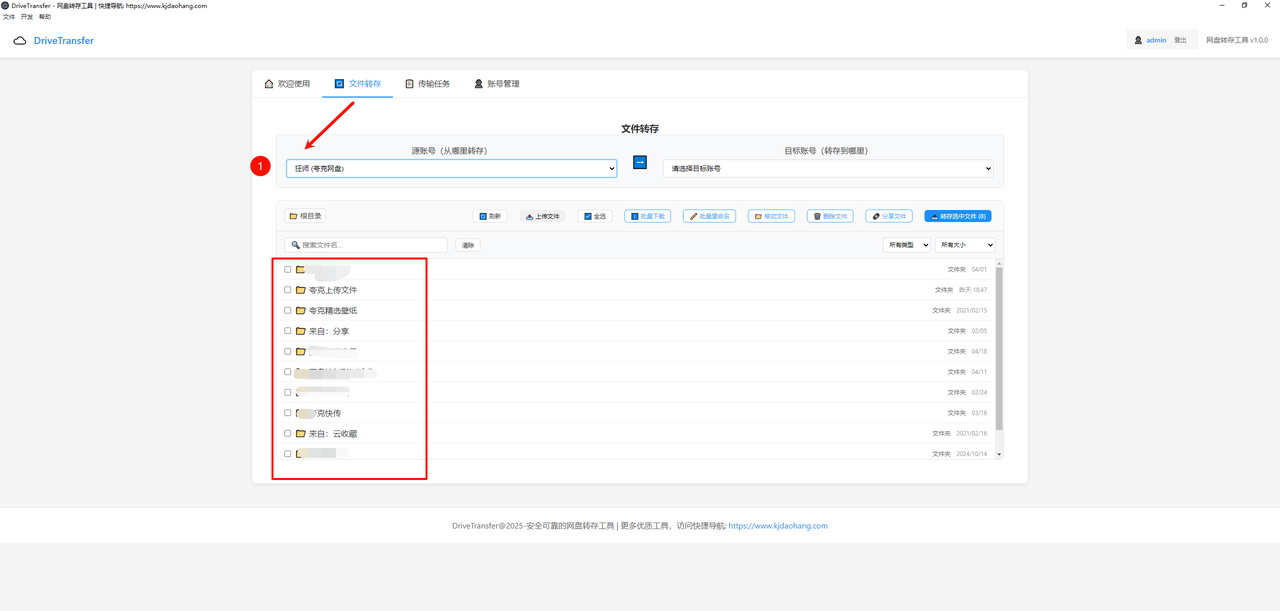
Task: Click the 上传文件 upload button
Action: pos(543,216)
